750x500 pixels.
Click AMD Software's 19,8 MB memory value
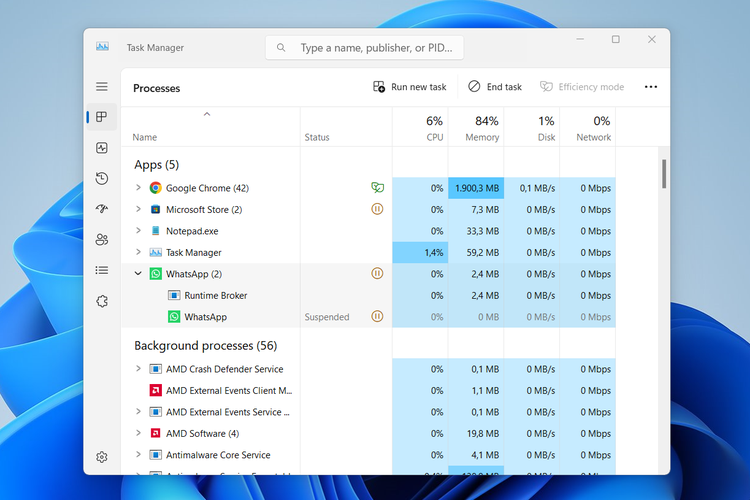483,433
